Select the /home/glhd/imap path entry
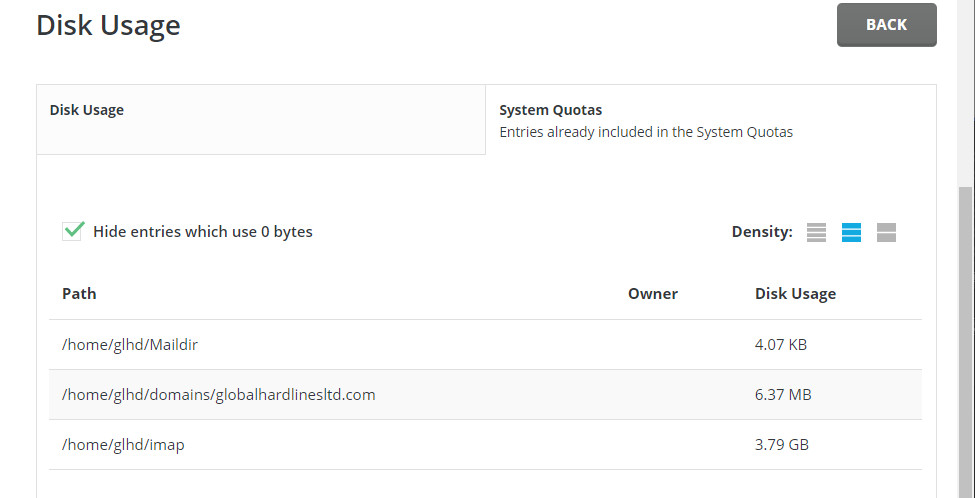The image size is (975, 498). point(123,445)
